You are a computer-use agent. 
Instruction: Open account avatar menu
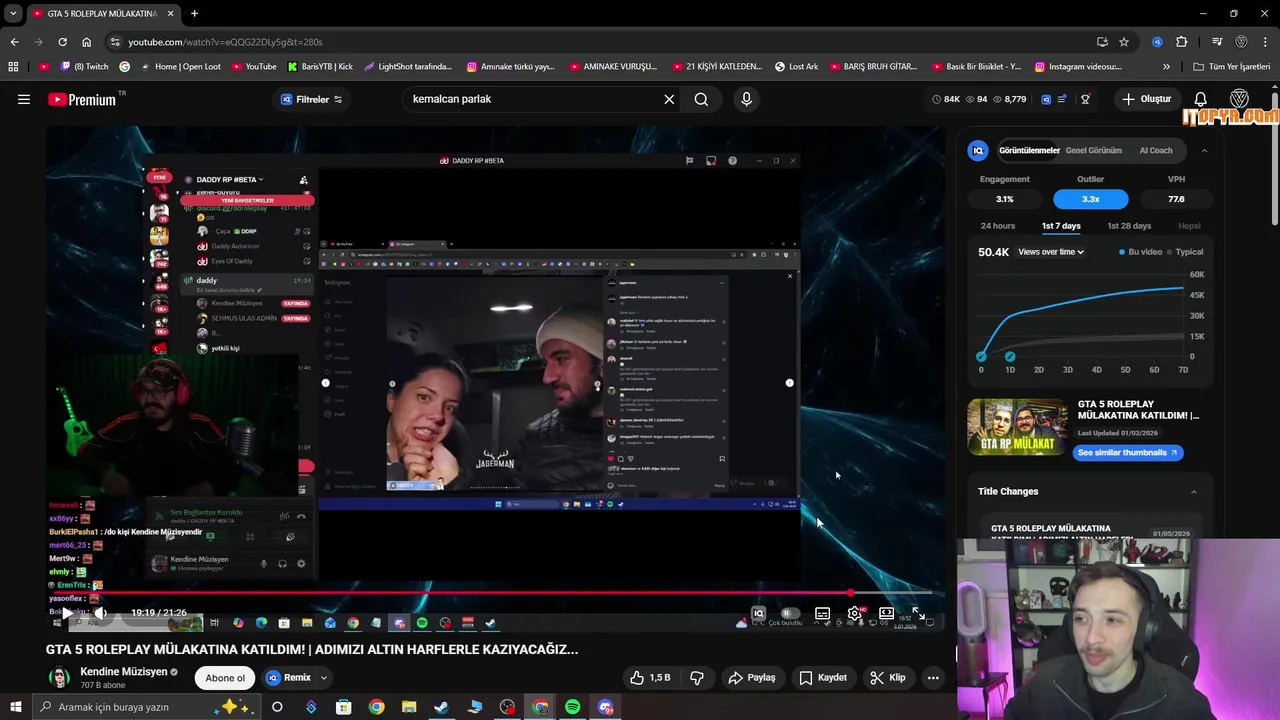(1239, 99)
